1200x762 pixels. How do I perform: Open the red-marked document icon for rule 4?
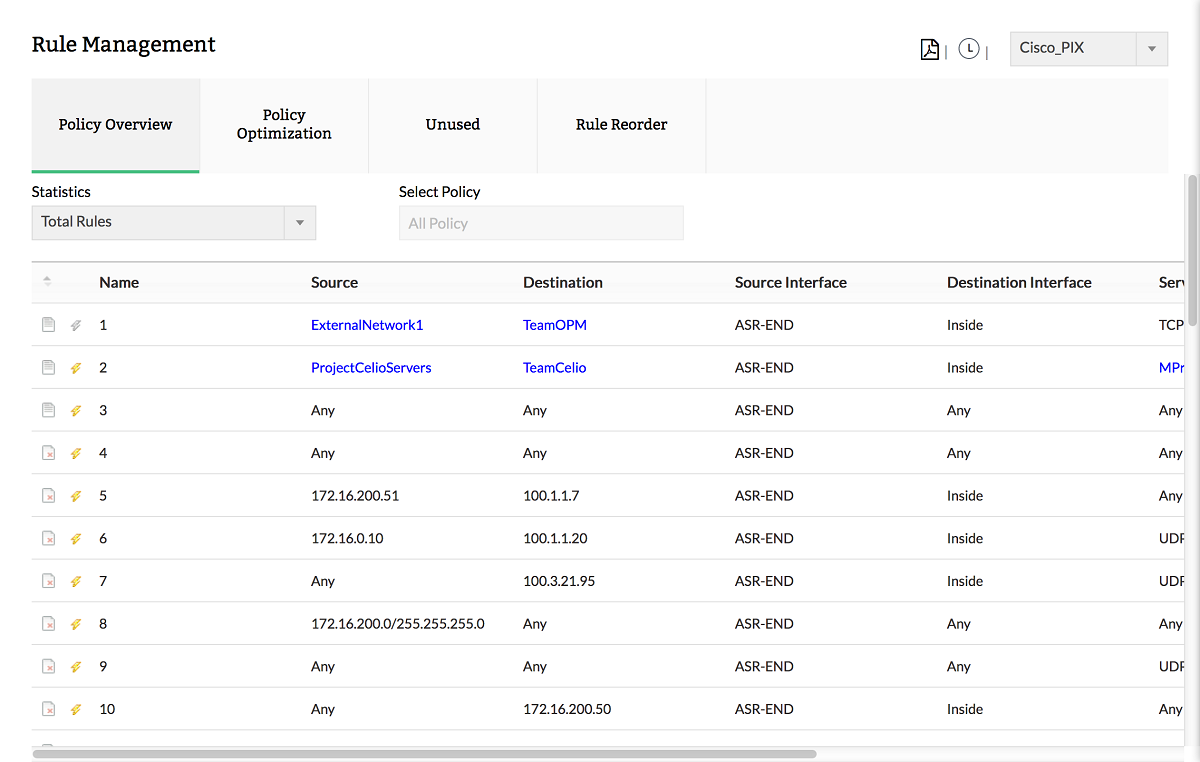pos(48,452)
